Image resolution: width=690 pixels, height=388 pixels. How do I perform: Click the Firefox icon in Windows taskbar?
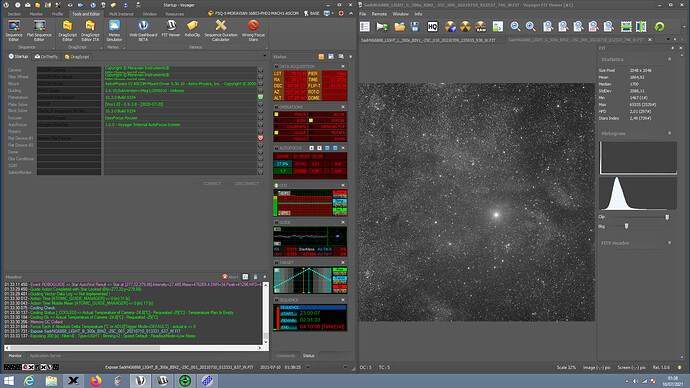95,381
